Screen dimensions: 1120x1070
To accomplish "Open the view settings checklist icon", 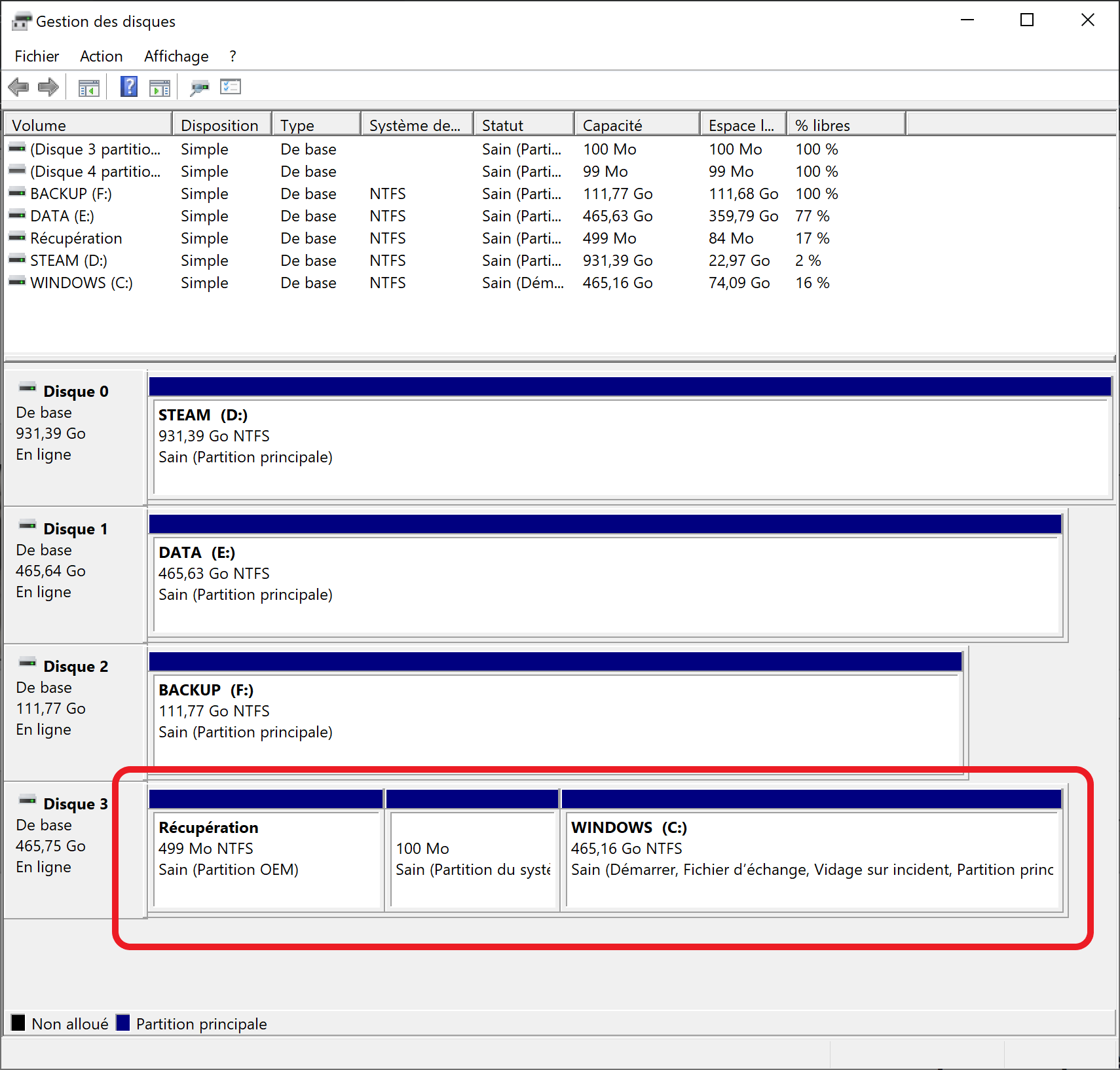I will [231, 86].
